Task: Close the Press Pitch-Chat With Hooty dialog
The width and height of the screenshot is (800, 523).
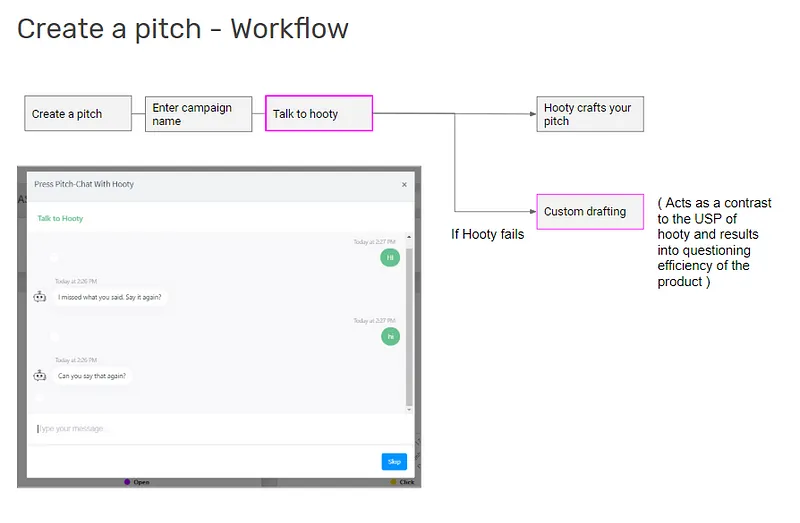Action: coord(404,185)
